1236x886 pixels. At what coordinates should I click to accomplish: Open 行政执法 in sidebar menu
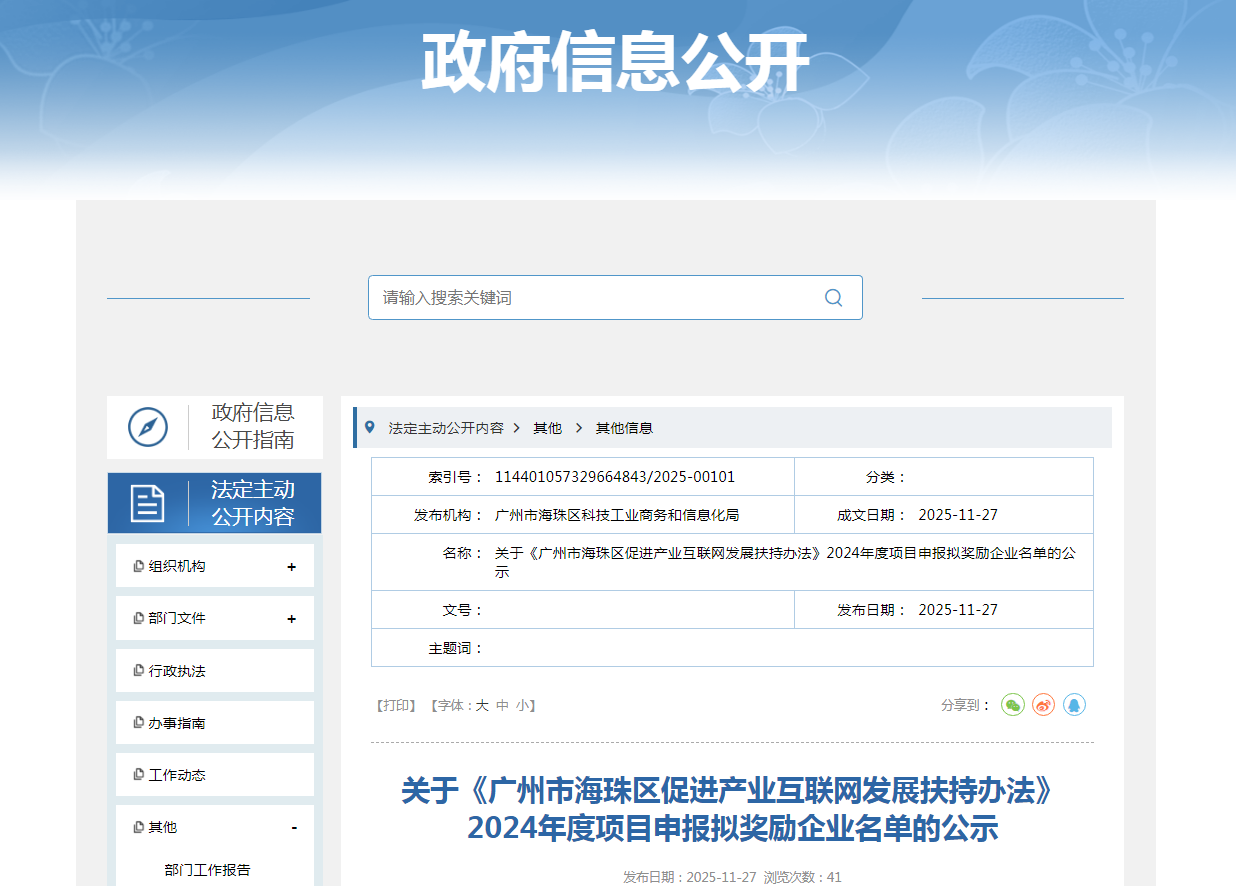177,671
